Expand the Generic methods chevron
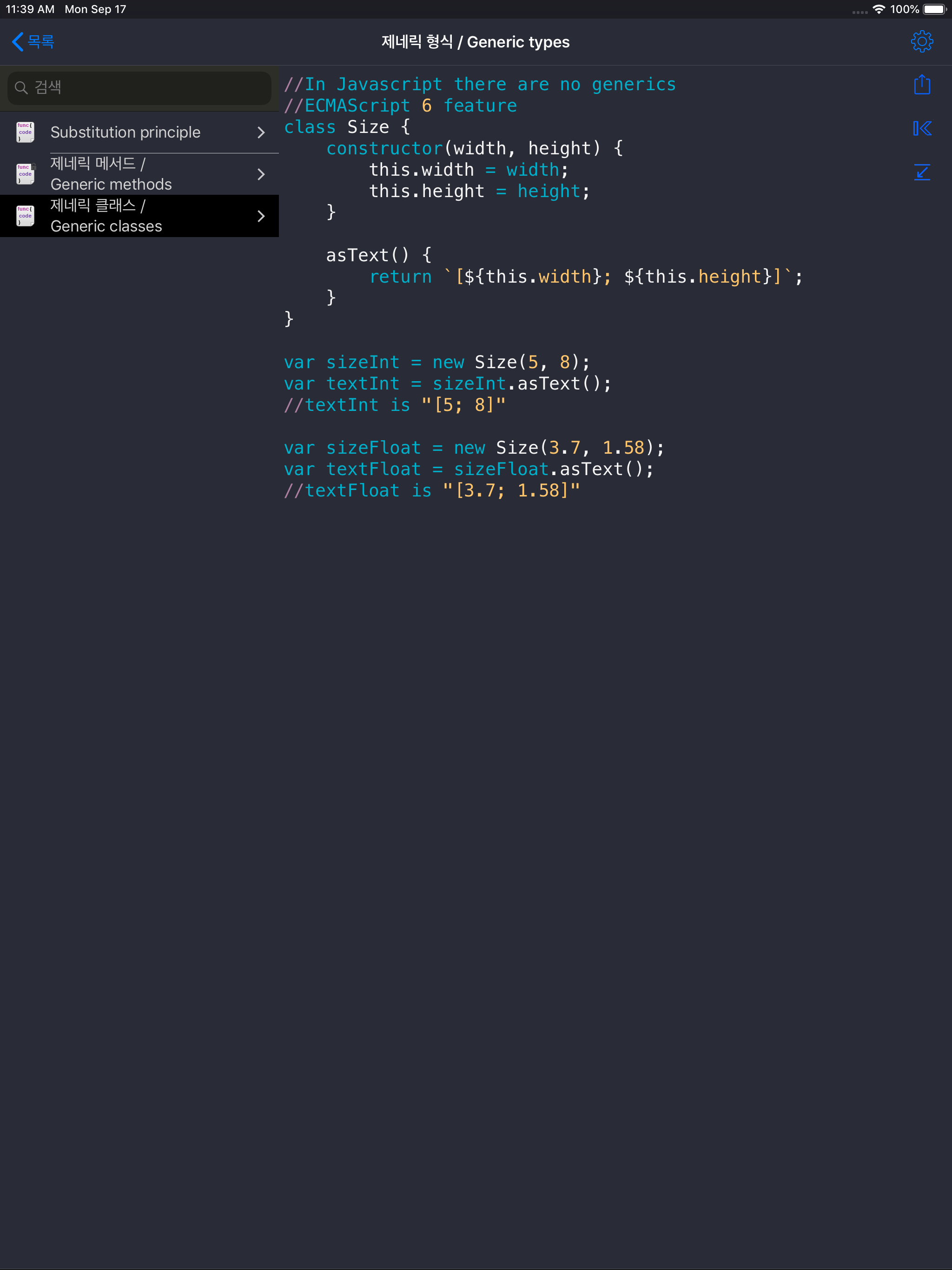952x1270 pixels. coord(262,173)
